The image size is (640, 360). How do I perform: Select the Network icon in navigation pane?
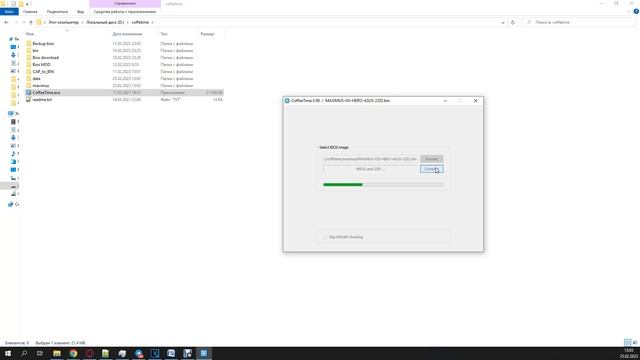point(11,204)
